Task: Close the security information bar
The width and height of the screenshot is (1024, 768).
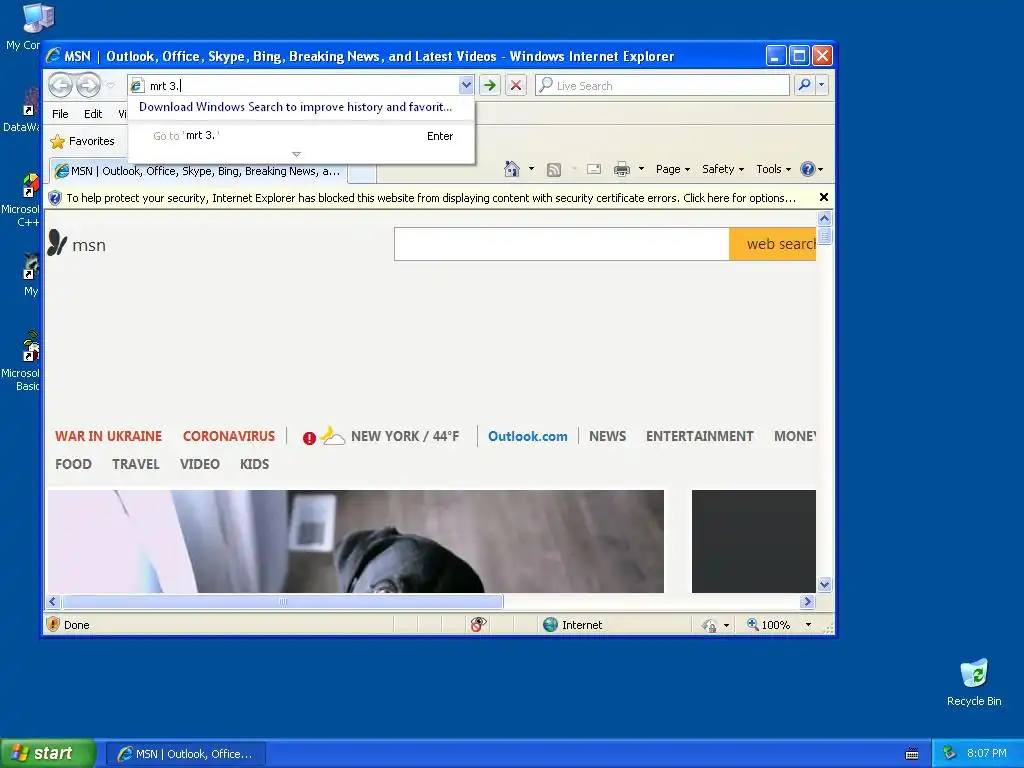Action: 824,197
